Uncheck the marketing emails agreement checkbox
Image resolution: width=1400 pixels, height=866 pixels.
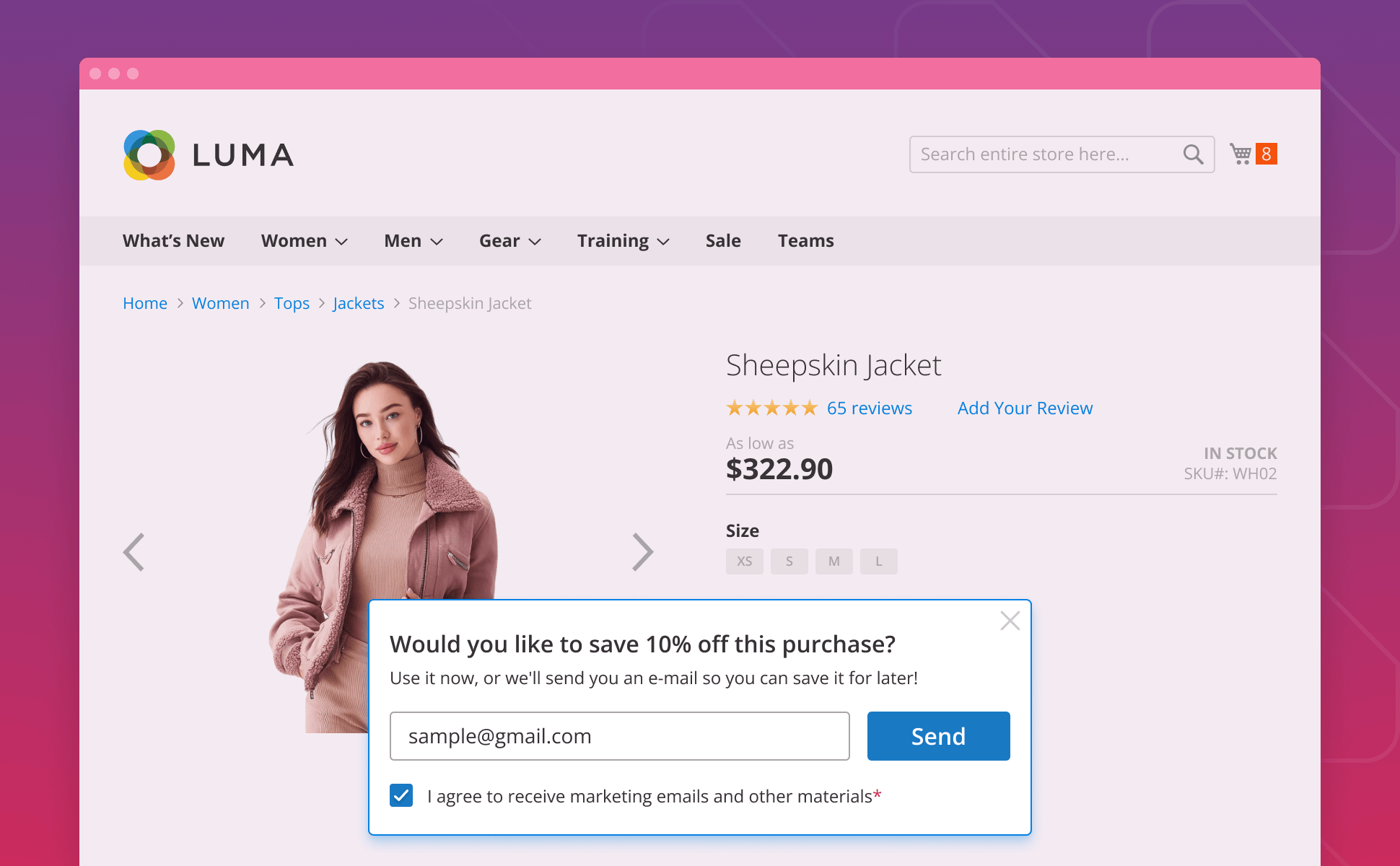[401, 795]
